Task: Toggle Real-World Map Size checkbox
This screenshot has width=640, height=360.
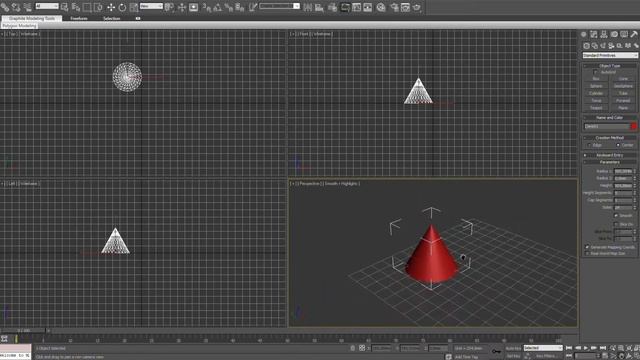Action: [x=587, y=253]
